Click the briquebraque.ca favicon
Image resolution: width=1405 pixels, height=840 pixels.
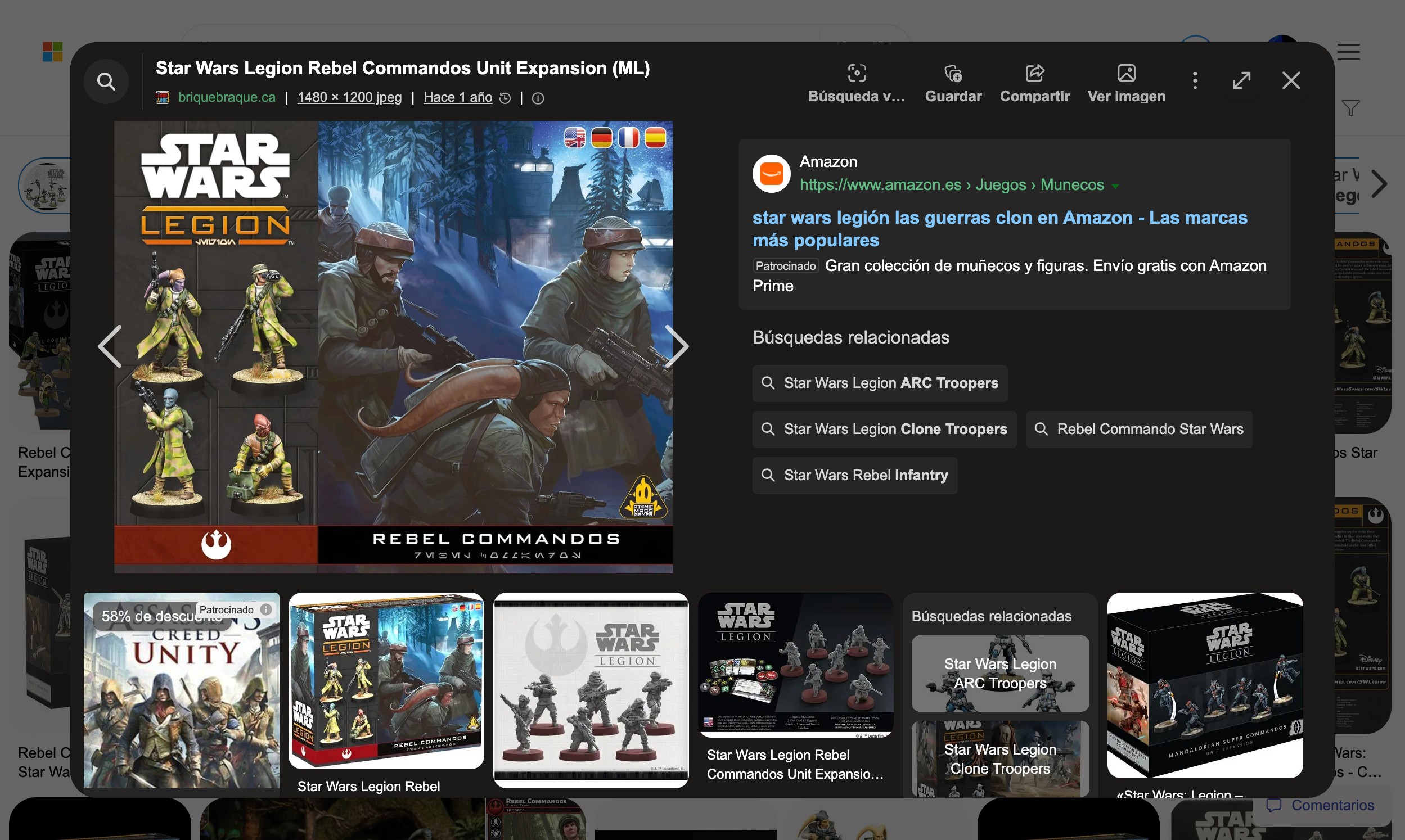(x=163, y=97)
